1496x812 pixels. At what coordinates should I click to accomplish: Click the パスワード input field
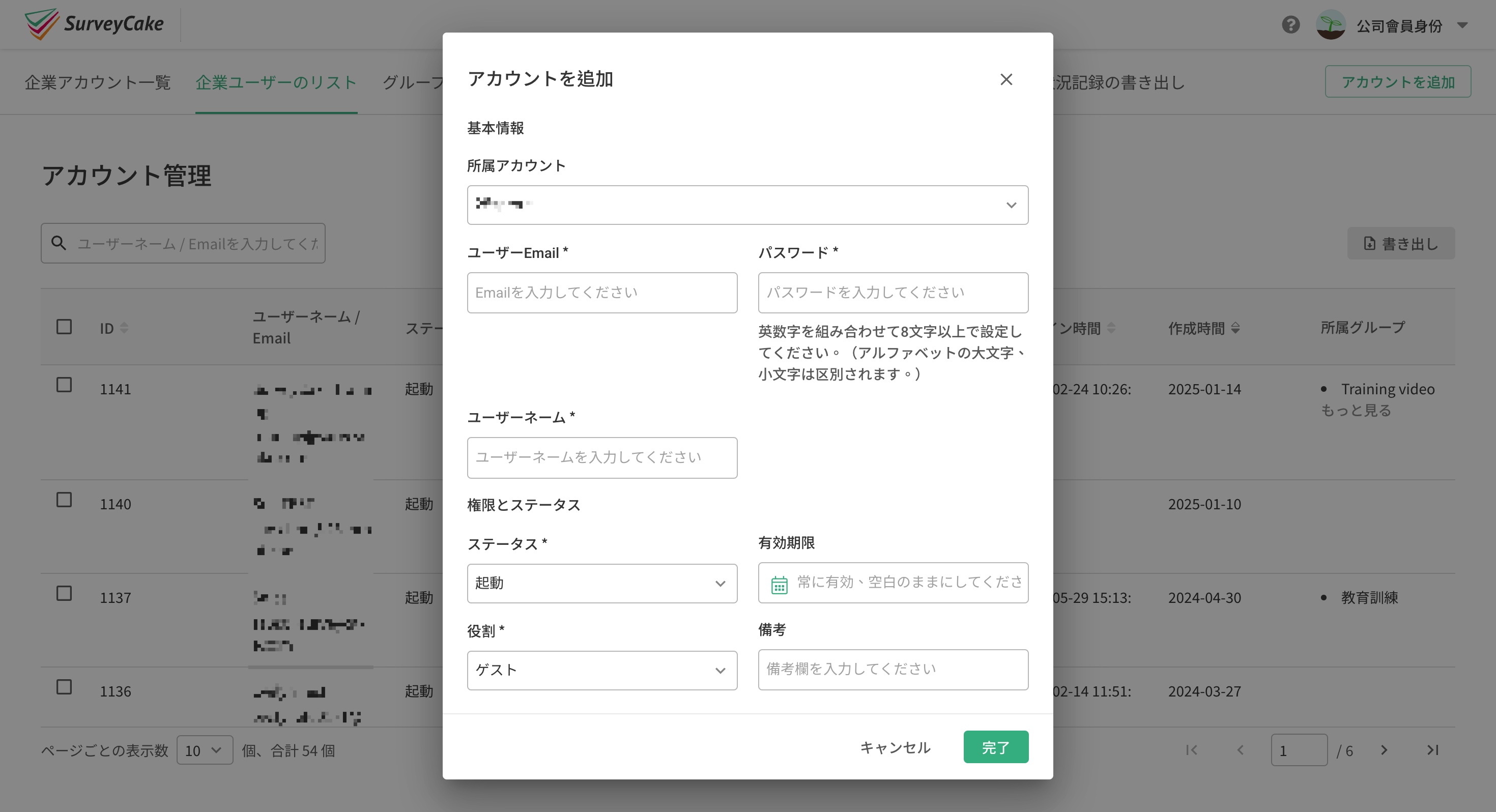point(893,293)
